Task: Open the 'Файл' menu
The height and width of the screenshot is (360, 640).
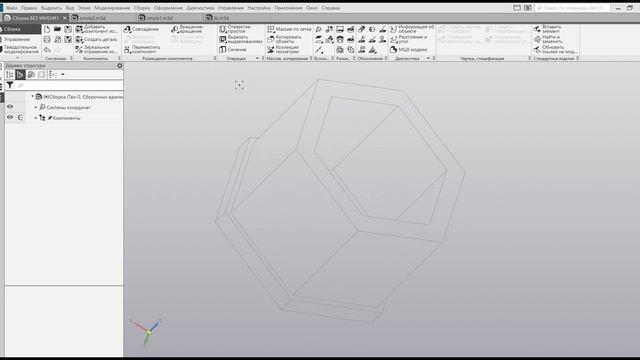Action: [12, 8]
